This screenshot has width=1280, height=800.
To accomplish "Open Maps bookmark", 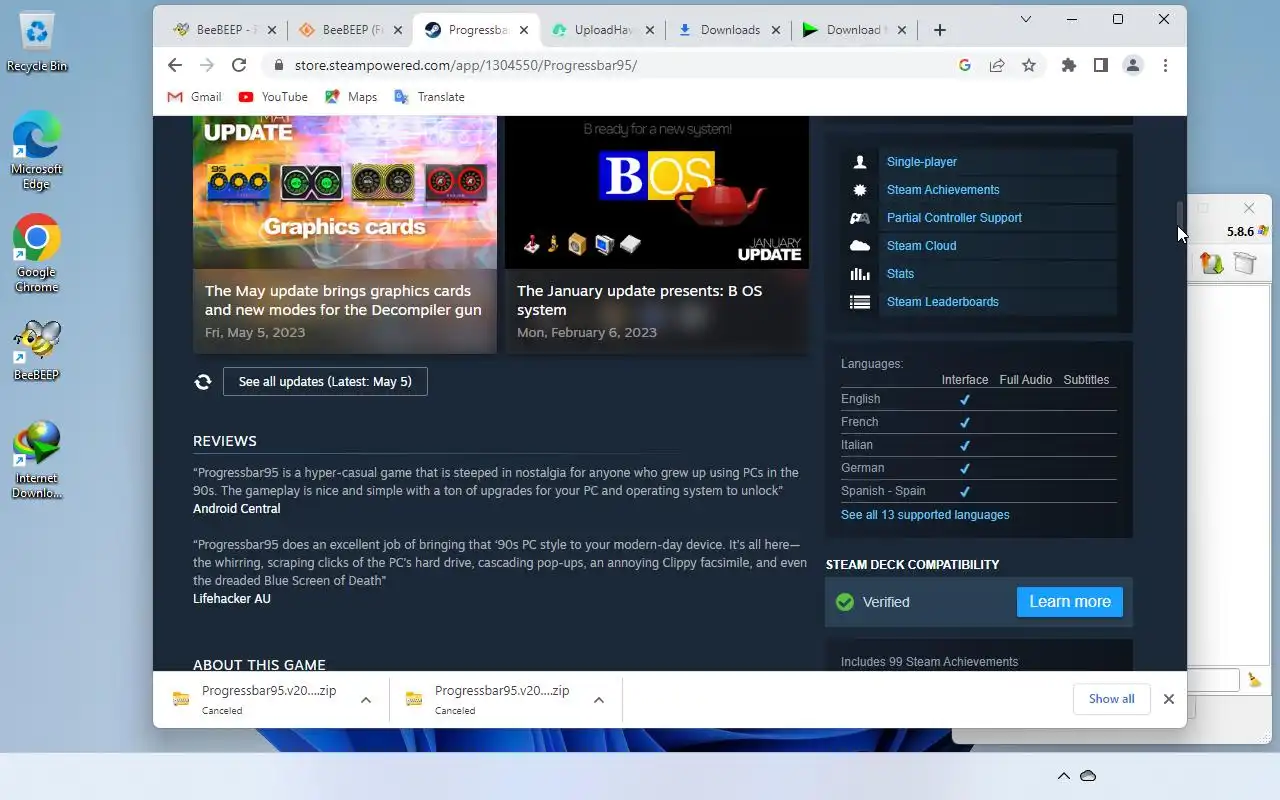I will (x=351, y=97).
